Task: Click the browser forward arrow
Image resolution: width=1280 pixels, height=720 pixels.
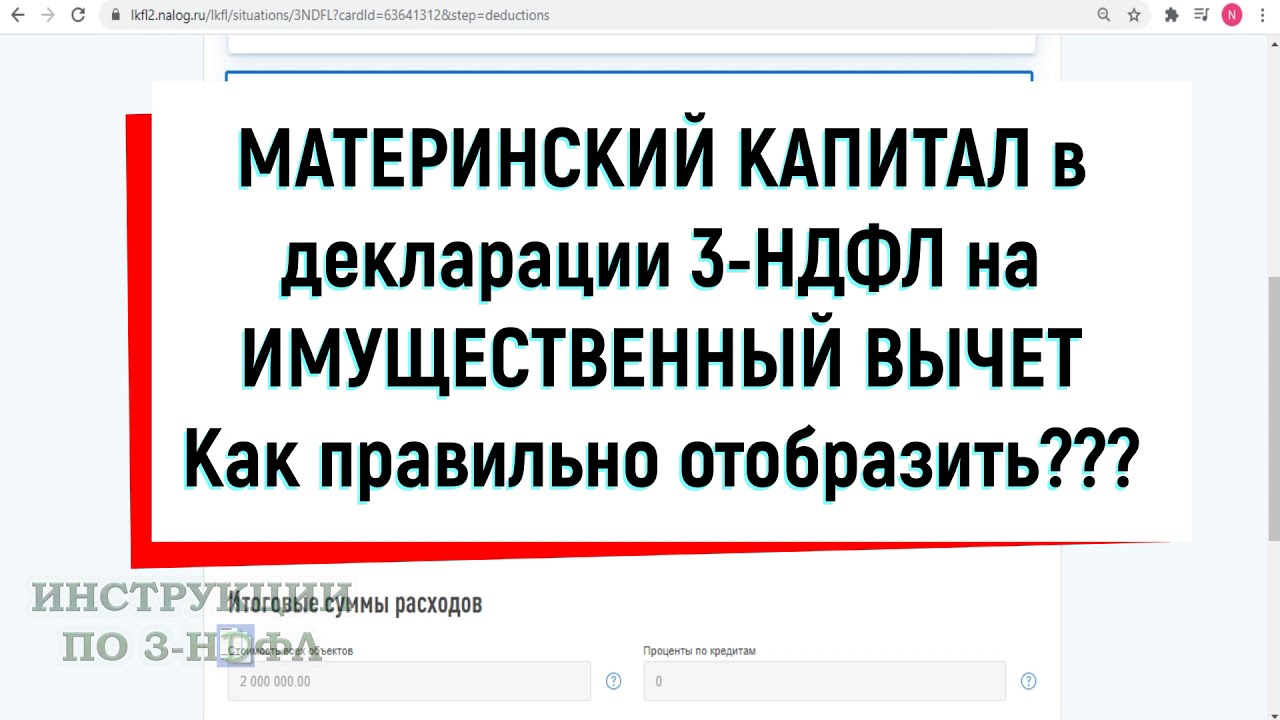Action: 47,15
